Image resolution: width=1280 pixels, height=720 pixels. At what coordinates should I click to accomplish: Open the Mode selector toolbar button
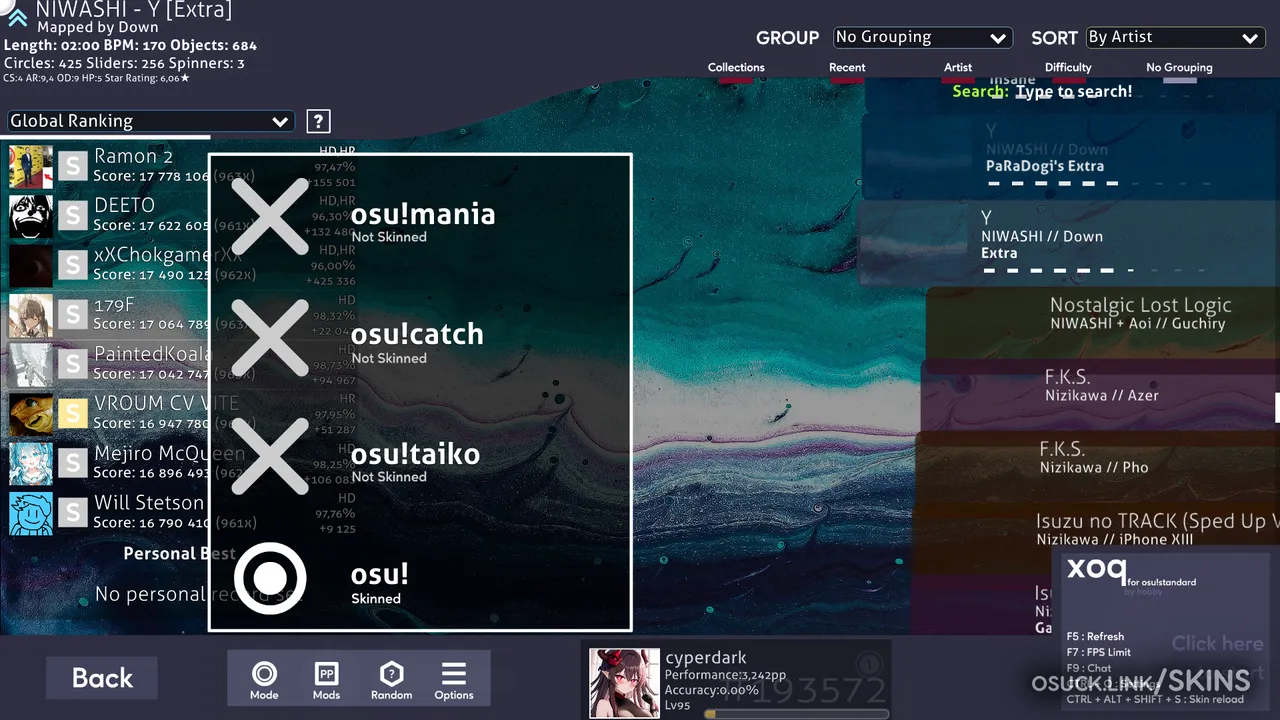pos(264,680)
